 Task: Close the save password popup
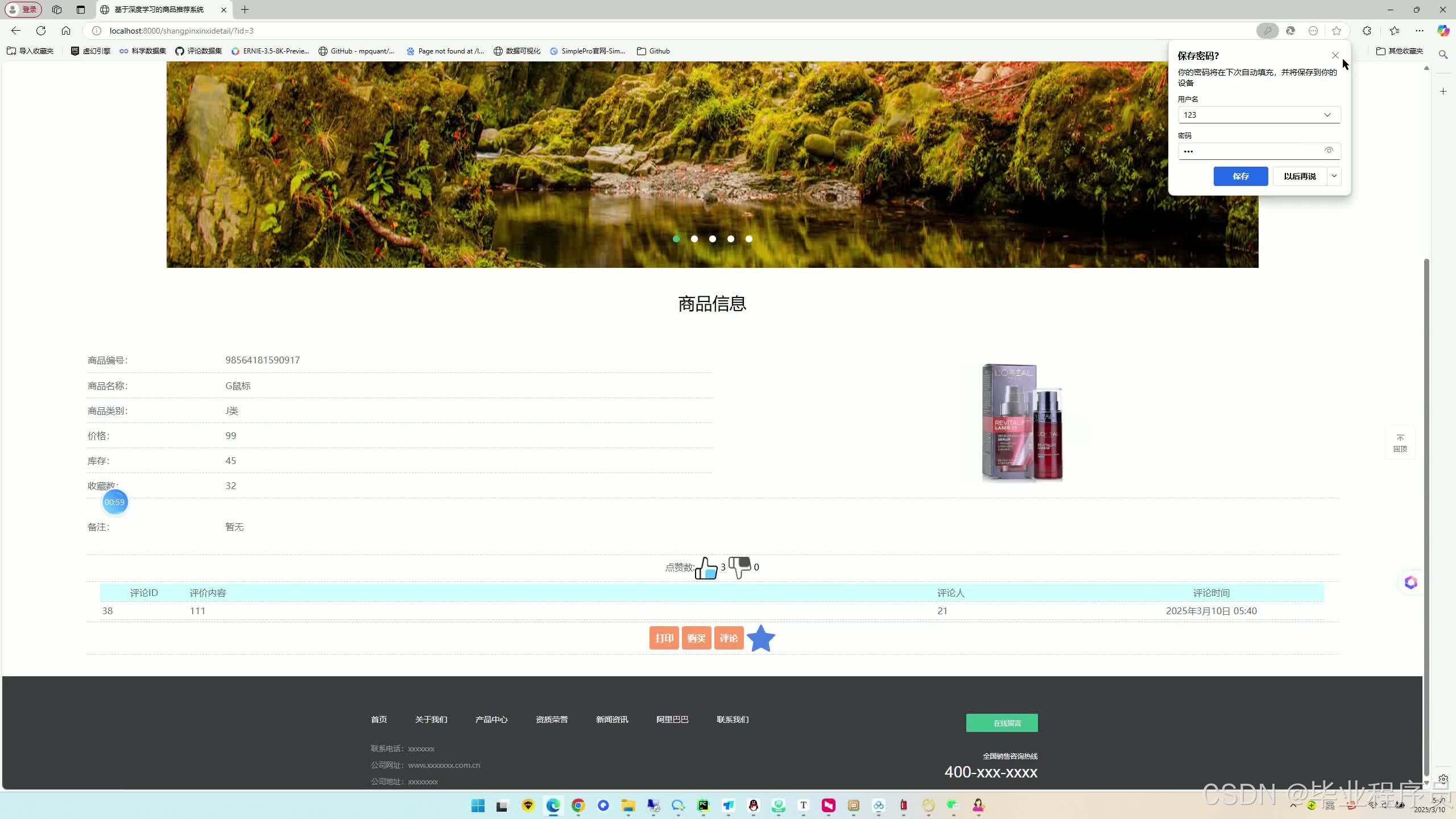point(1335,56)
